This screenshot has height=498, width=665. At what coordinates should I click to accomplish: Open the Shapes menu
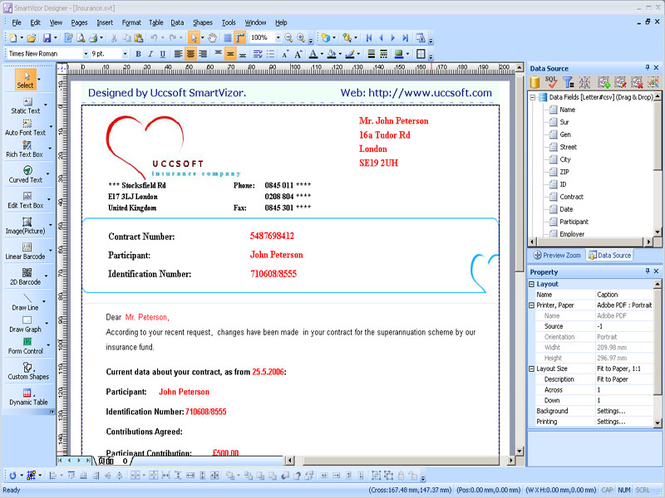(202, 23)
